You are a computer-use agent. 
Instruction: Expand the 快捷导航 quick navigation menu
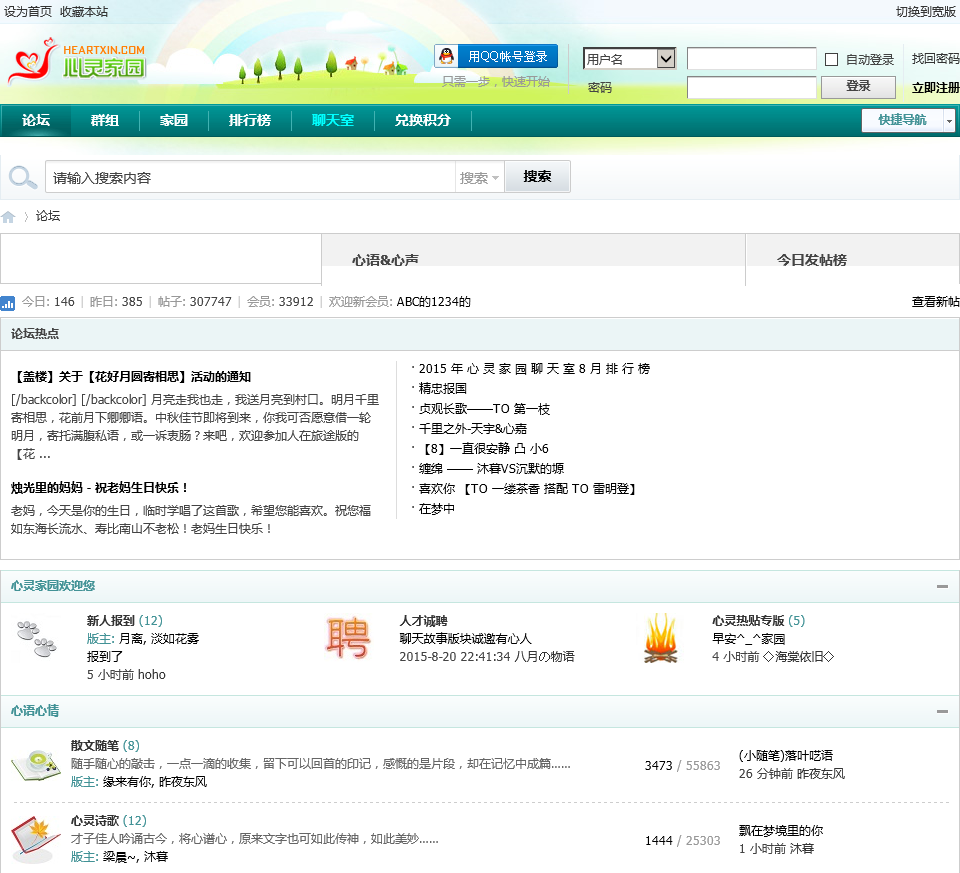(908, 120)
